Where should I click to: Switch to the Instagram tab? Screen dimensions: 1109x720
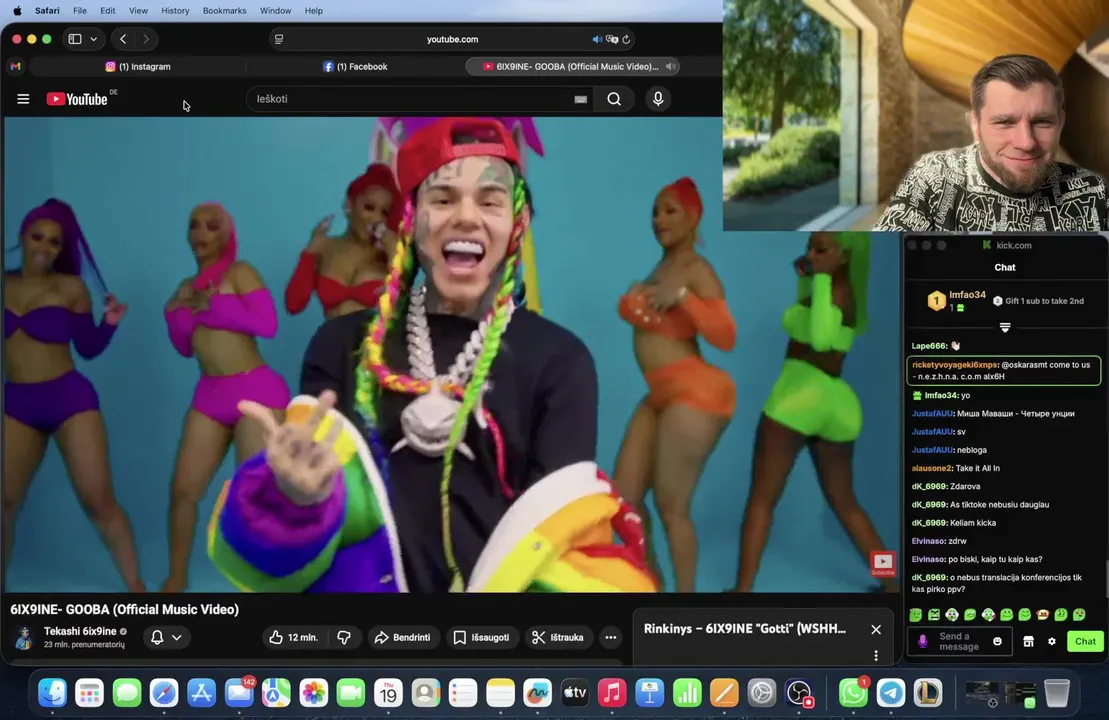click(x=138, y=66)
